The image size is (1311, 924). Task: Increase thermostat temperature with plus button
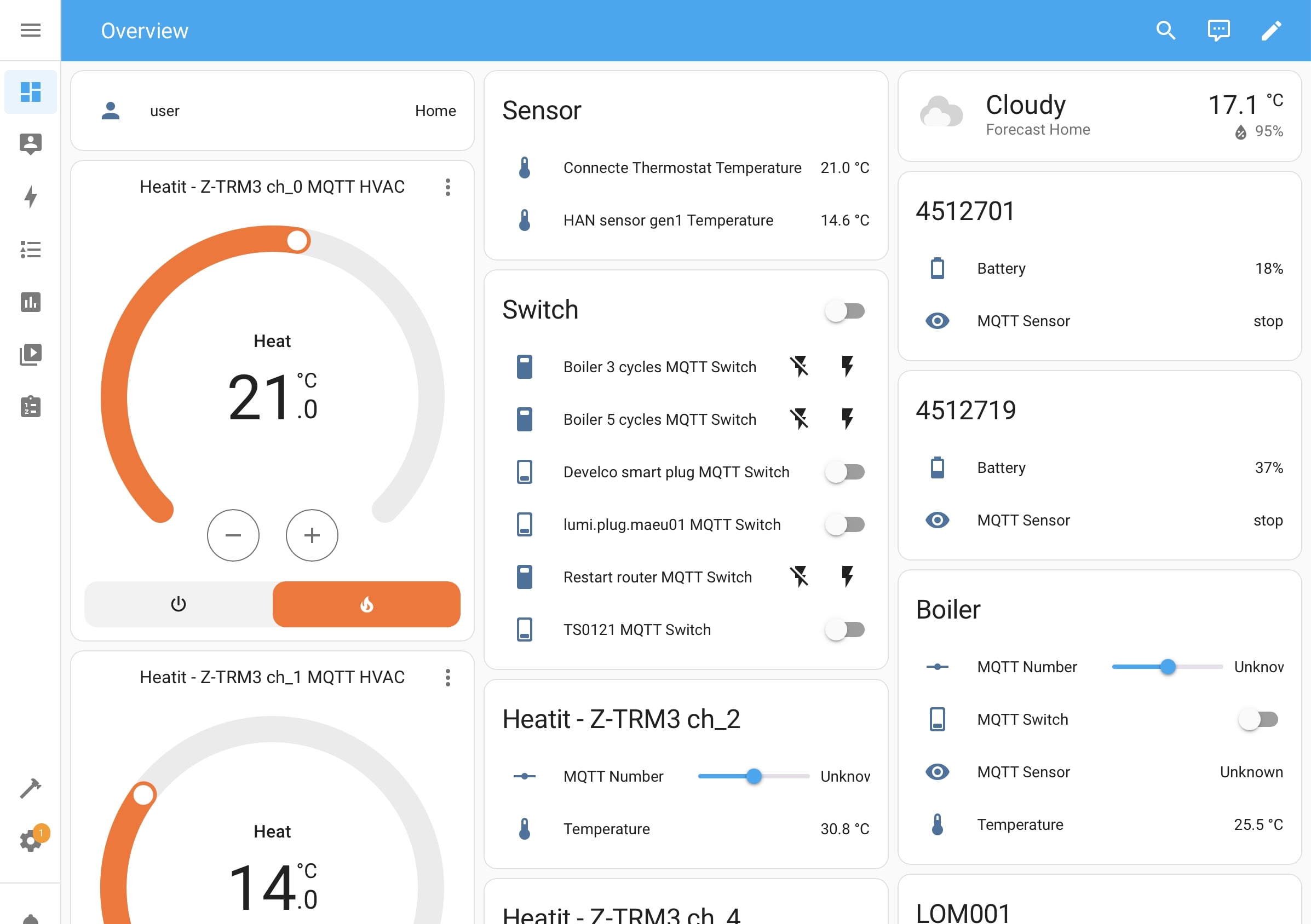[312, 535]
